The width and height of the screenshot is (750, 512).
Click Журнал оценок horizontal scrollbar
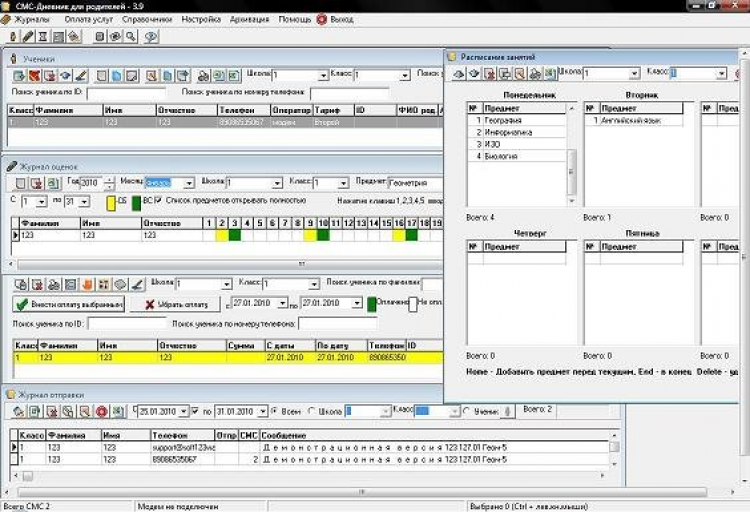(x=230, y=264)
